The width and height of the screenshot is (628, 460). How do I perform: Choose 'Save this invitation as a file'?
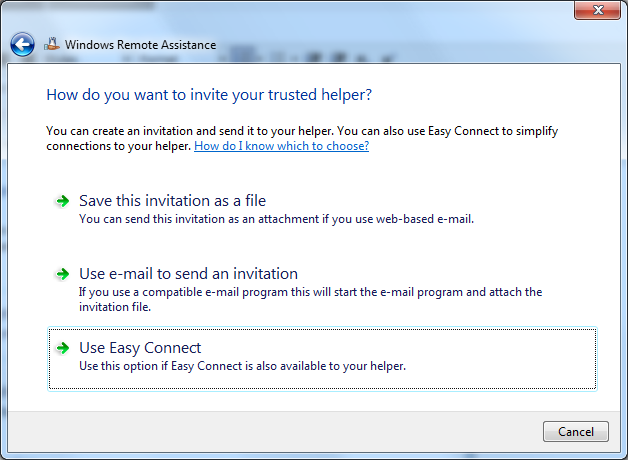[x=172, y=201]
